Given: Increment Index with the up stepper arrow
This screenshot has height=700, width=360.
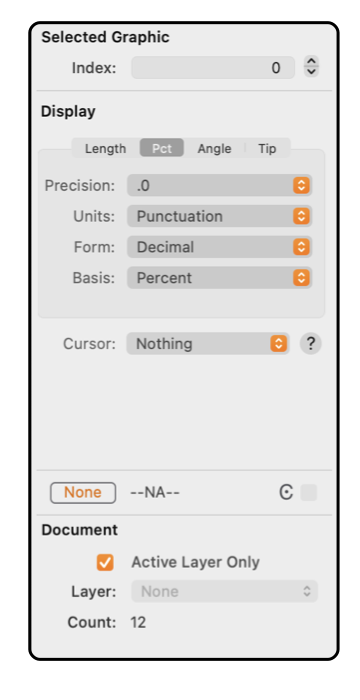Looking at the screenshot, I should coord(311,62).
